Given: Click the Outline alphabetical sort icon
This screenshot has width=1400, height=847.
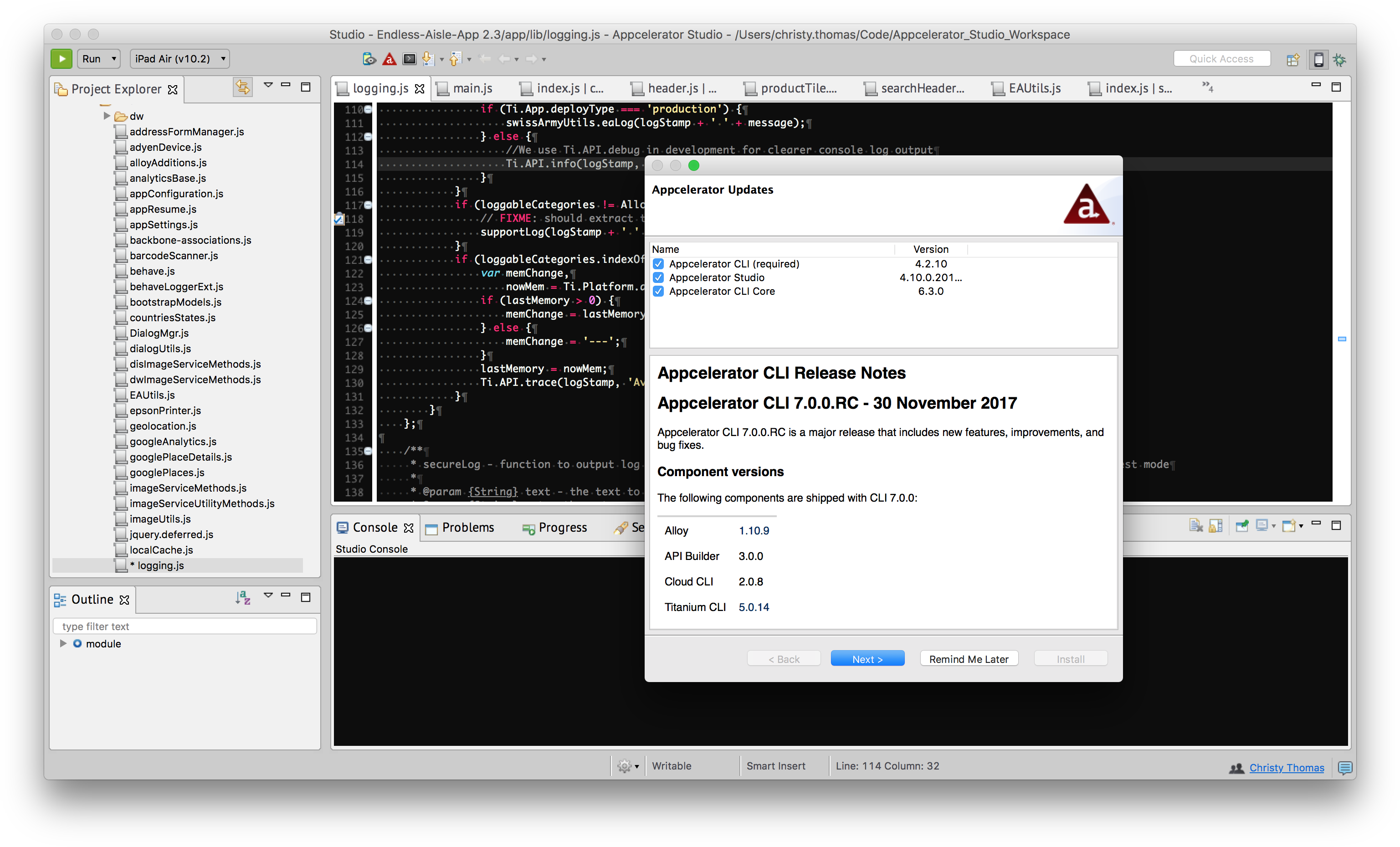Looking at the screenshot, I should pos(243,598).
